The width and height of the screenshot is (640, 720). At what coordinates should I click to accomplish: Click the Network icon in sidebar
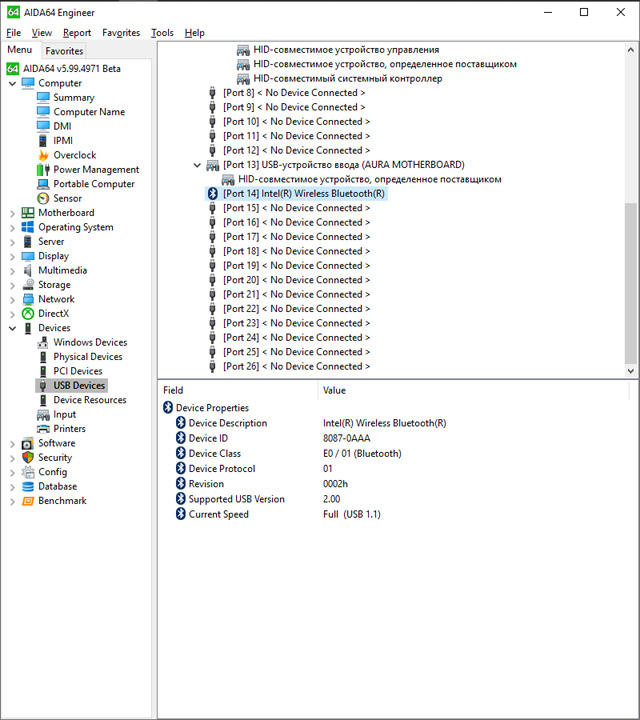(28, 299)
